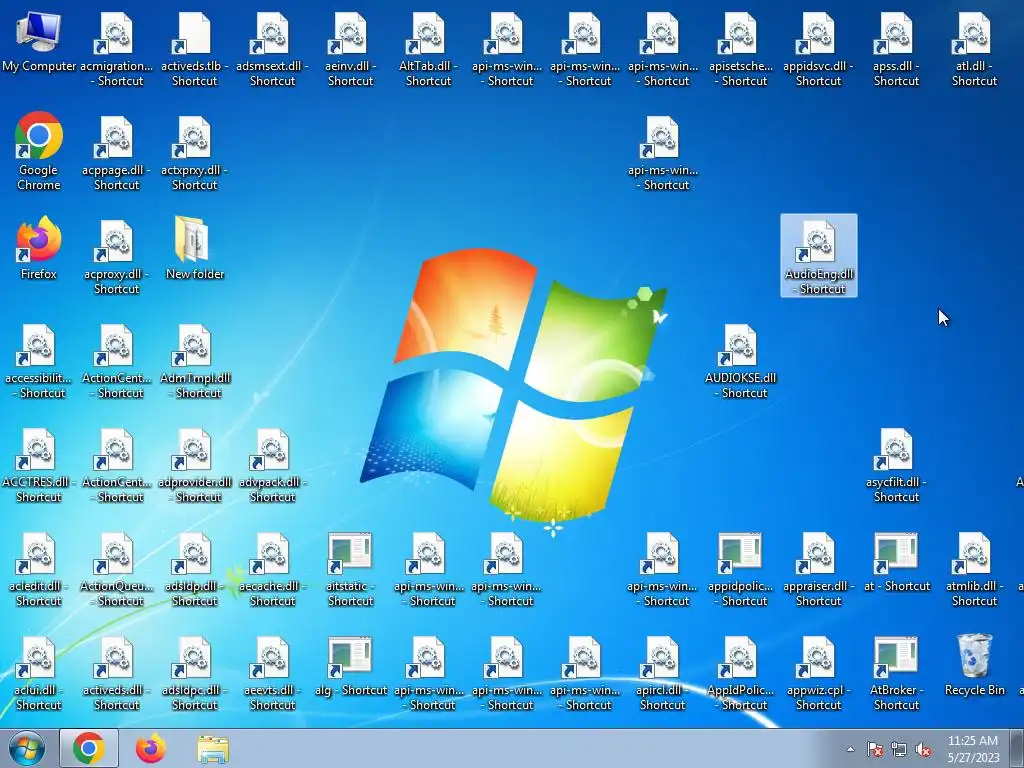The width and height of the screenshot is (1024, 768).
Task: Open Windows Explorer from the taskbar
Action: click(213, 748)
